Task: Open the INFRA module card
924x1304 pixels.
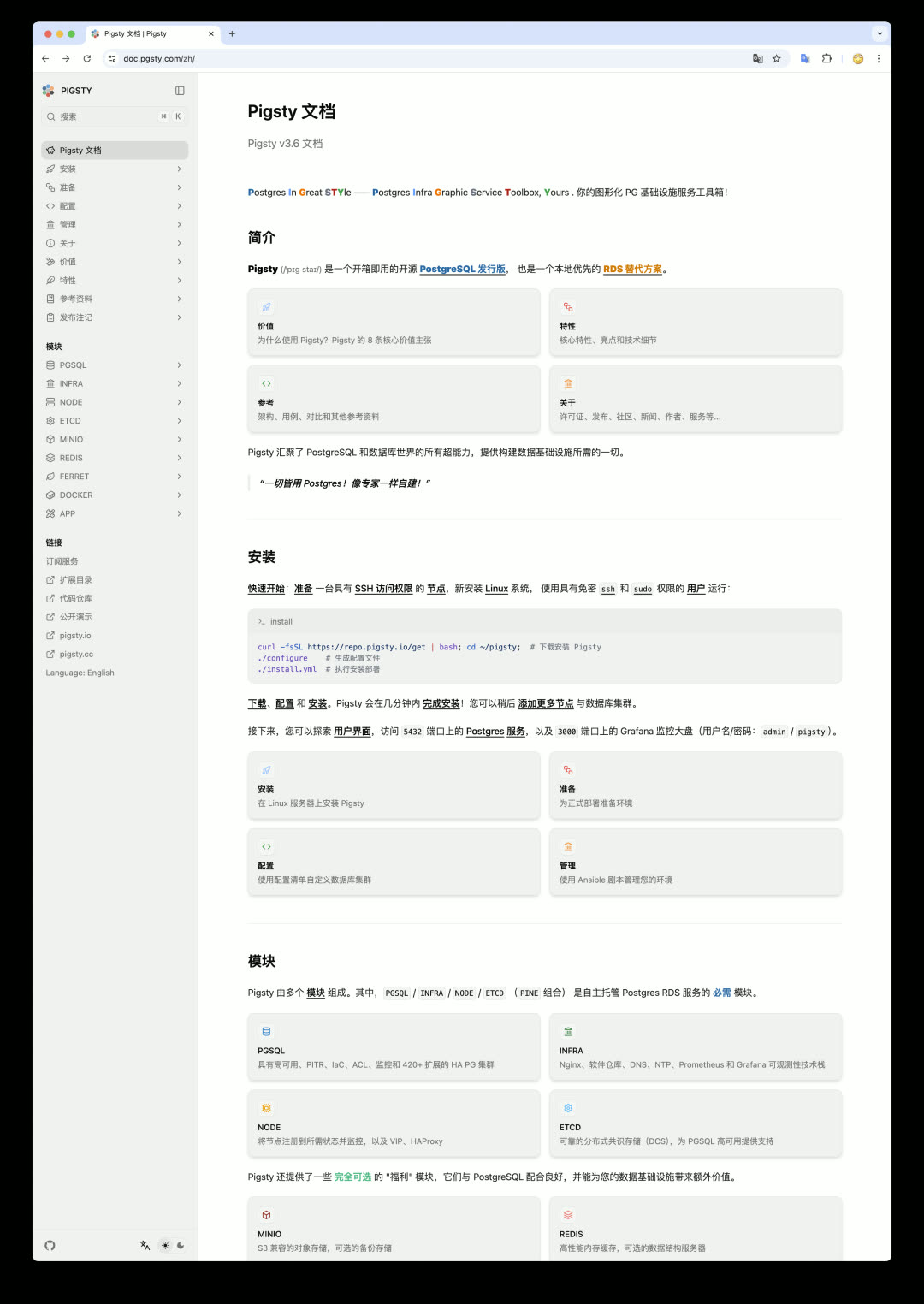Action: (x=695, y=1046)
